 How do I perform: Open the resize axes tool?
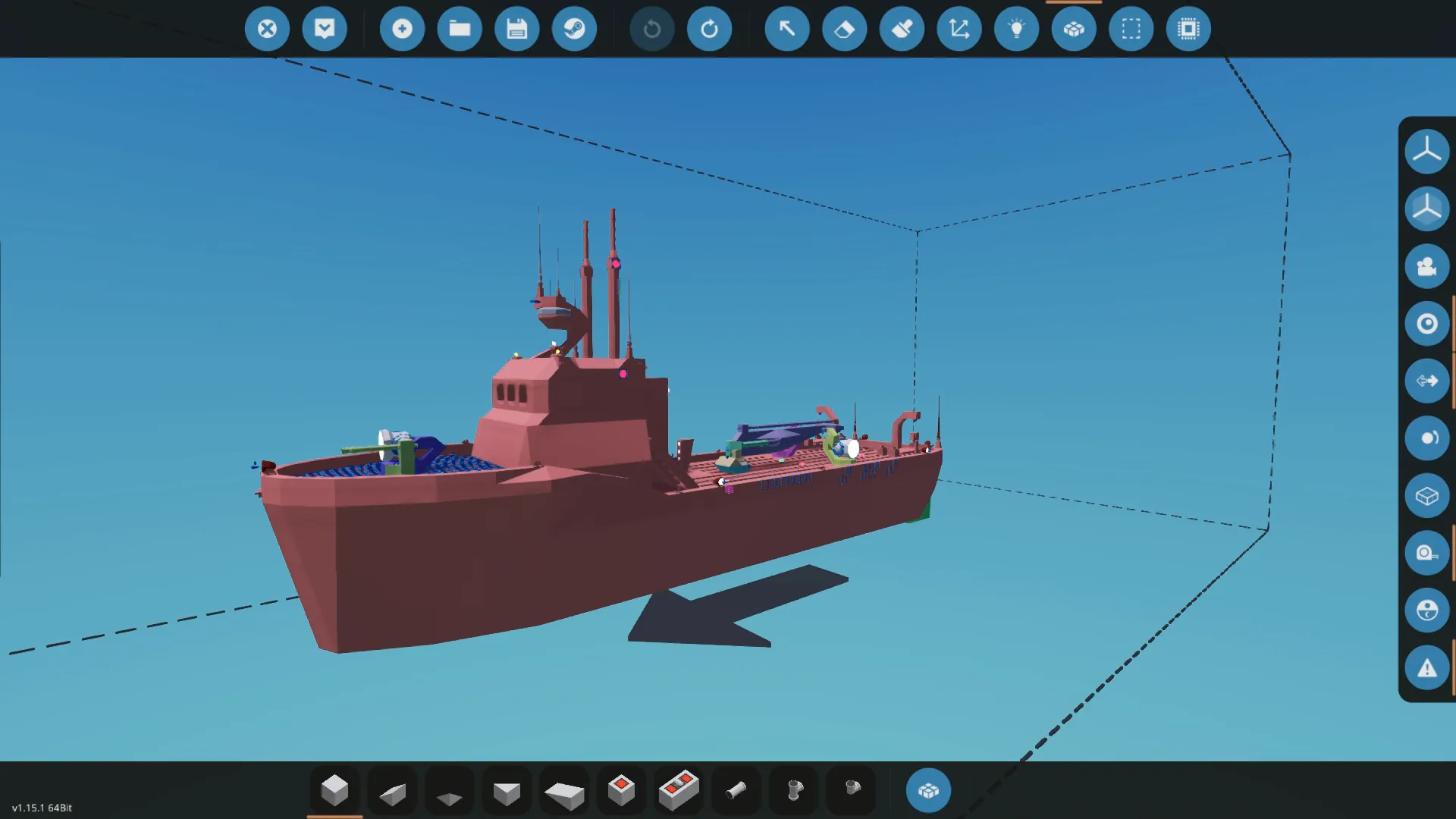tap(959, 29)
